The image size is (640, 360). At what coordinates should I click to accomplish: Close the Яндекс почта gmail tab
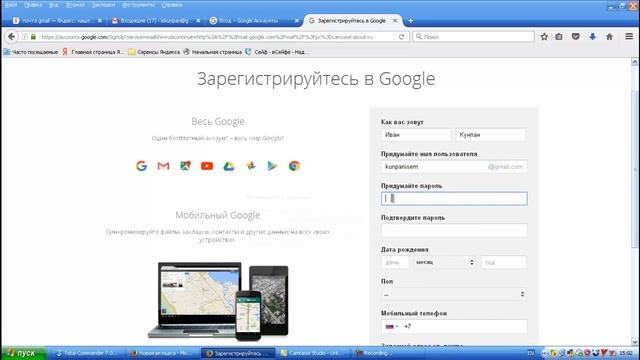point(100,20)
